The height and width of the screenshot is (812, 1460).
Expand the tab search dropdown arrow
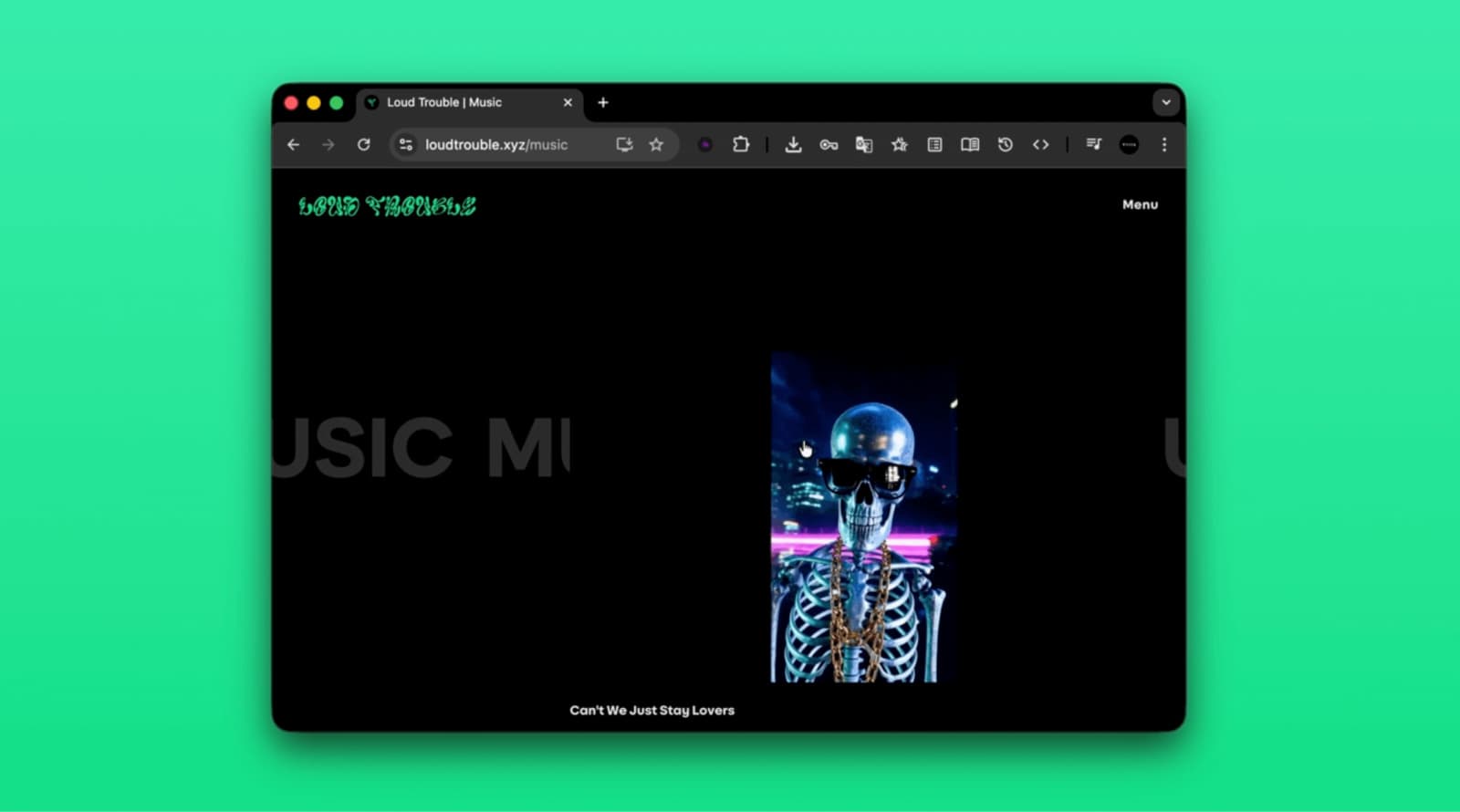click(1165, 102)
